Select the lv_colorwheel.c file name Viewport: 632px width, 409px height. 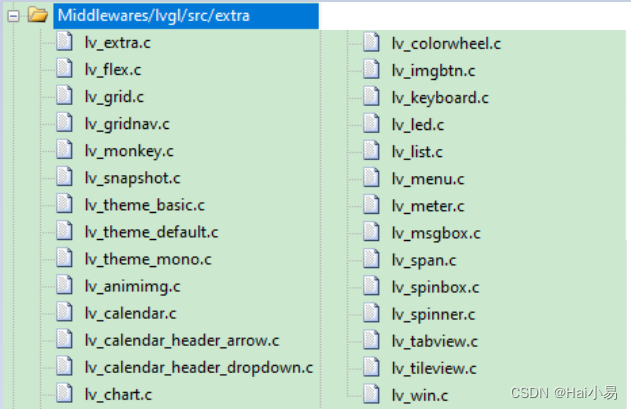pos(446,44)
